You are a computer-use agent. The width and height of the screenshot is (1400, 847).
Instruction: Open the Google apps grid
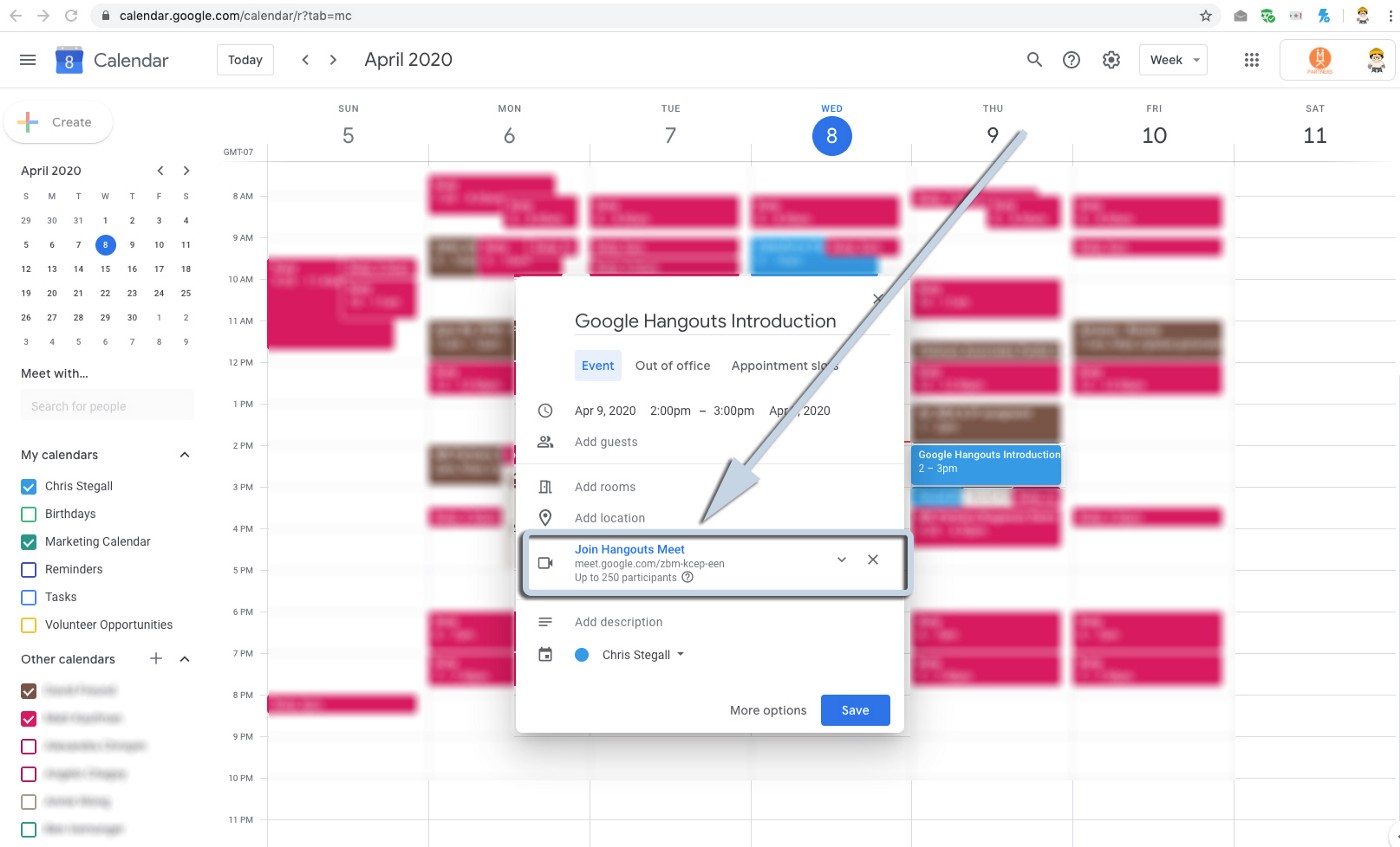click(x=1251, y=60)
